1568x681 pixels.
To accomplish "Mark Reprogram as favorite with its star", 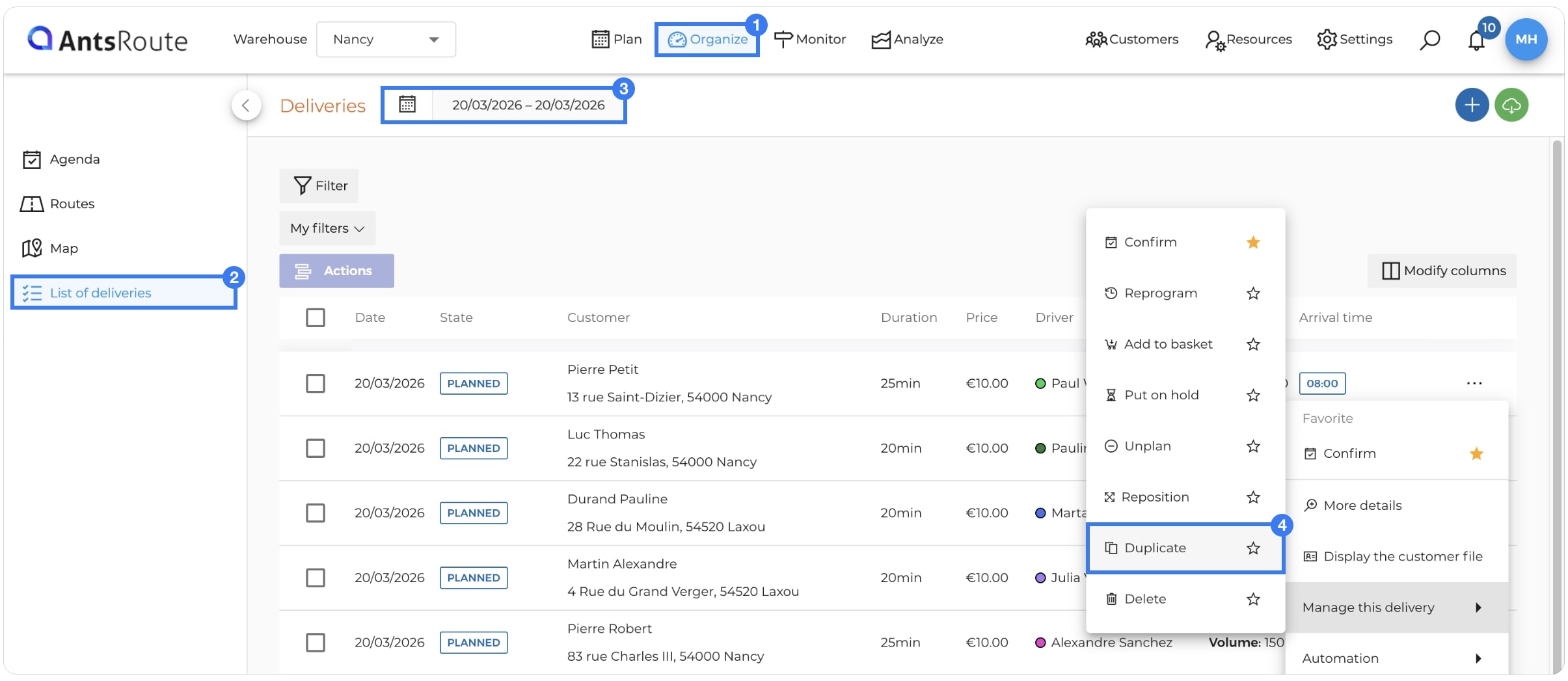I will point(1253,293).
